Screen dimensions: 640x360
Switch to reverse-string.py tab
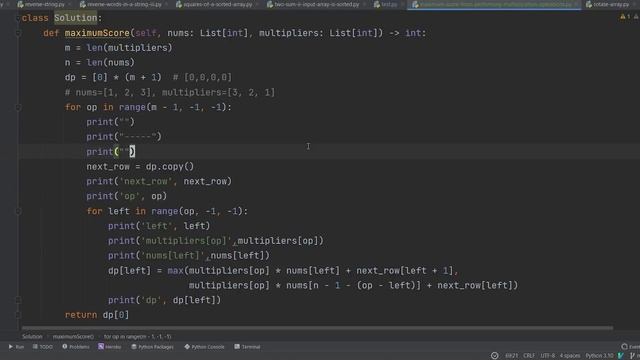(41, 4)
